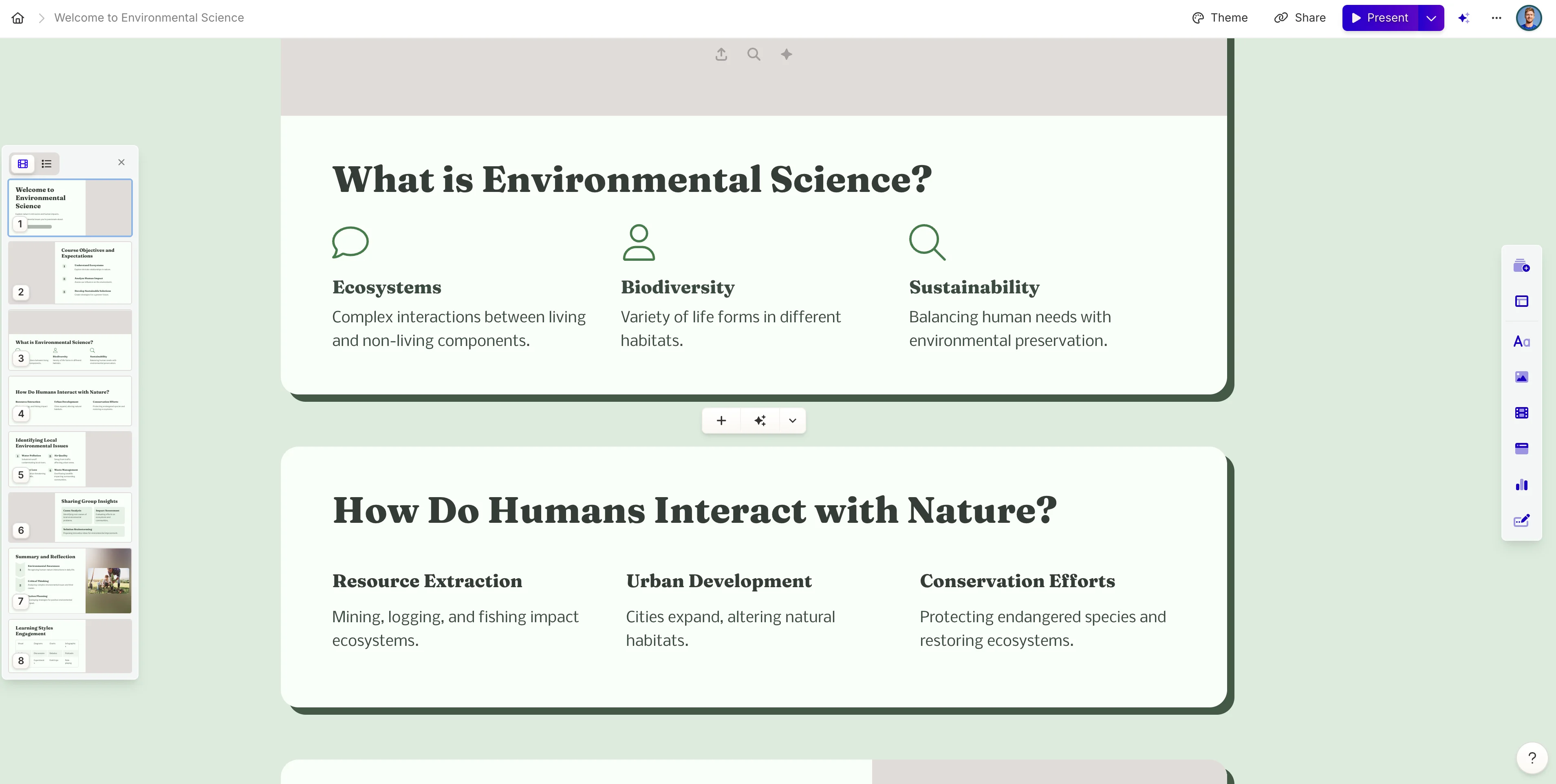Viewport: 1556px width, 784px height.
Task: Click the magnifier icon on image placeholder
Action: pos(753,54)
